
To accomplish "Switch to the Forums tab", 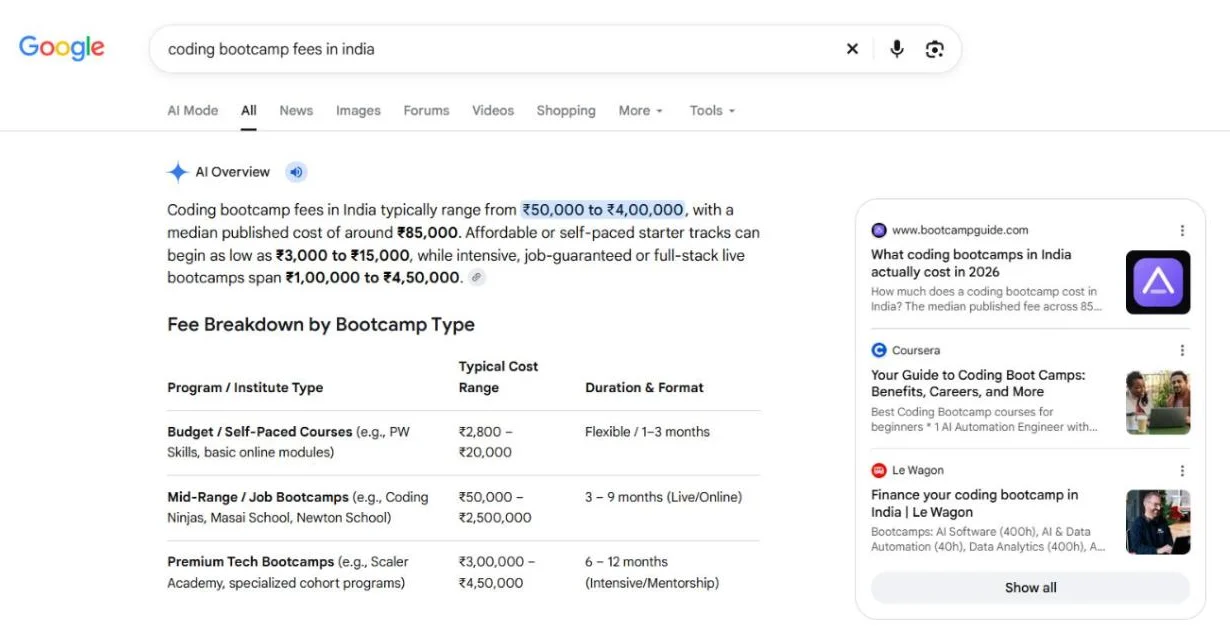I will (x=426, y=110).
